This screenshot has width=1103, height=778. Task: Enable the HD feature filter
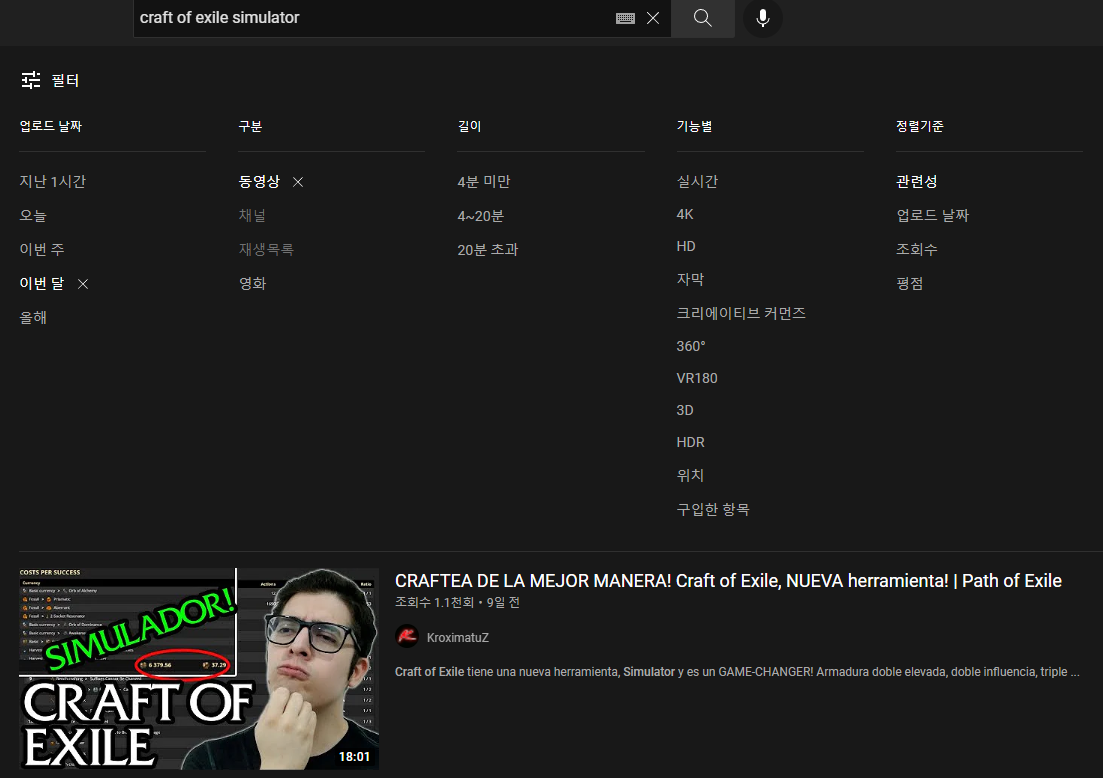coord(686,246)
